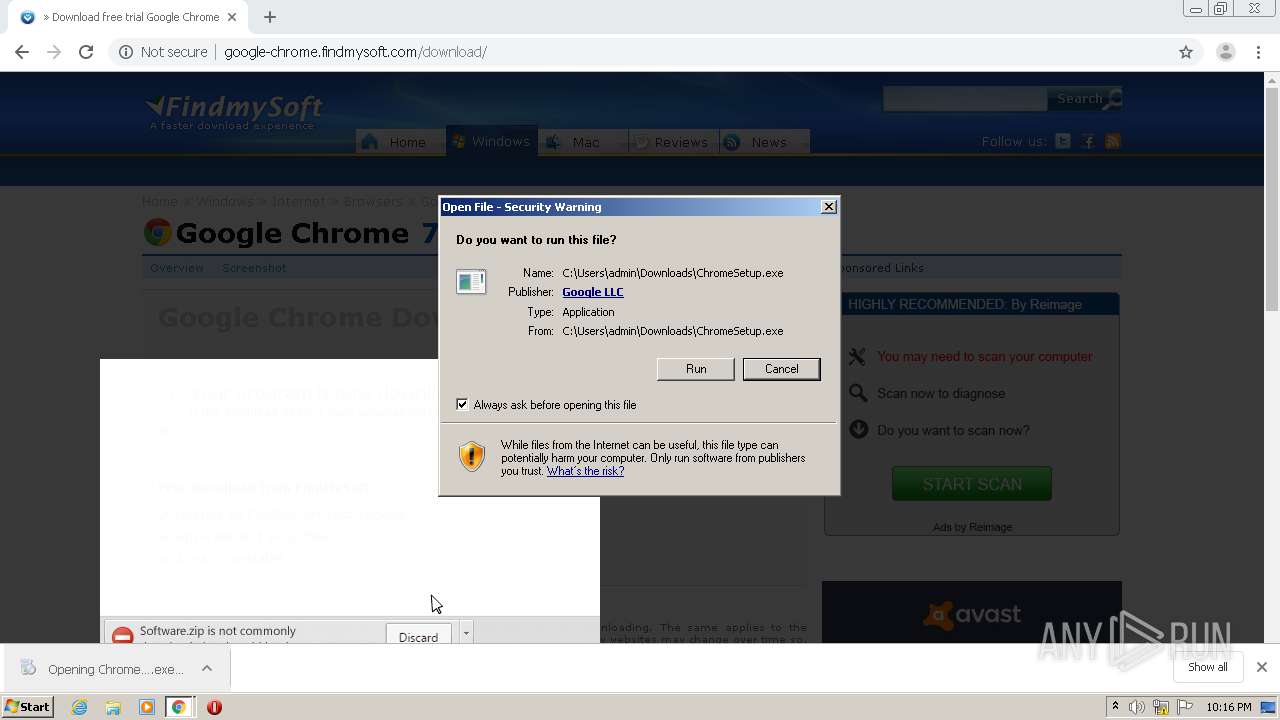Click the avast advertisement banner
The image size is (1280, 720).
(x=971, y=612)
